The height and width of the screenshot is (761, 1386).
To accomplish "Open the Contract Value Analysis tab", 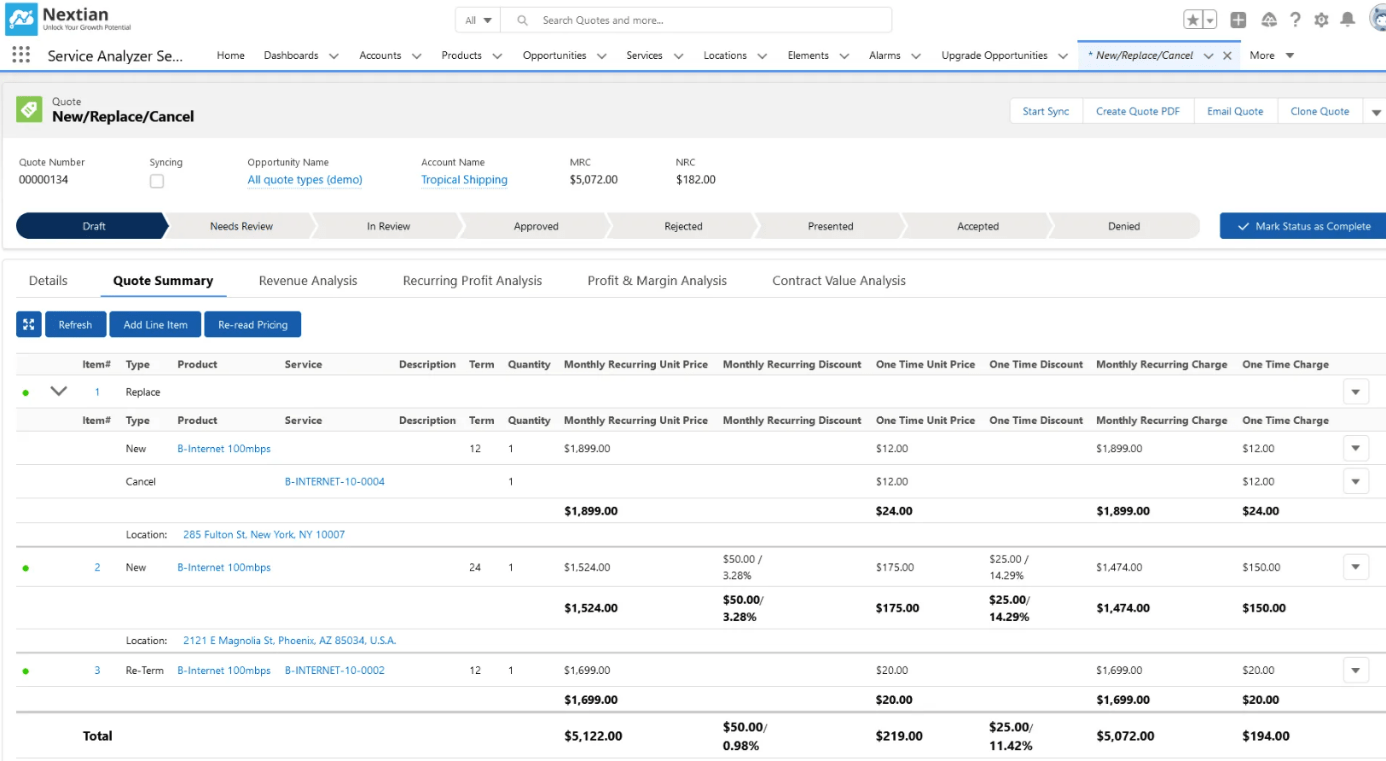I will point(838,281).
